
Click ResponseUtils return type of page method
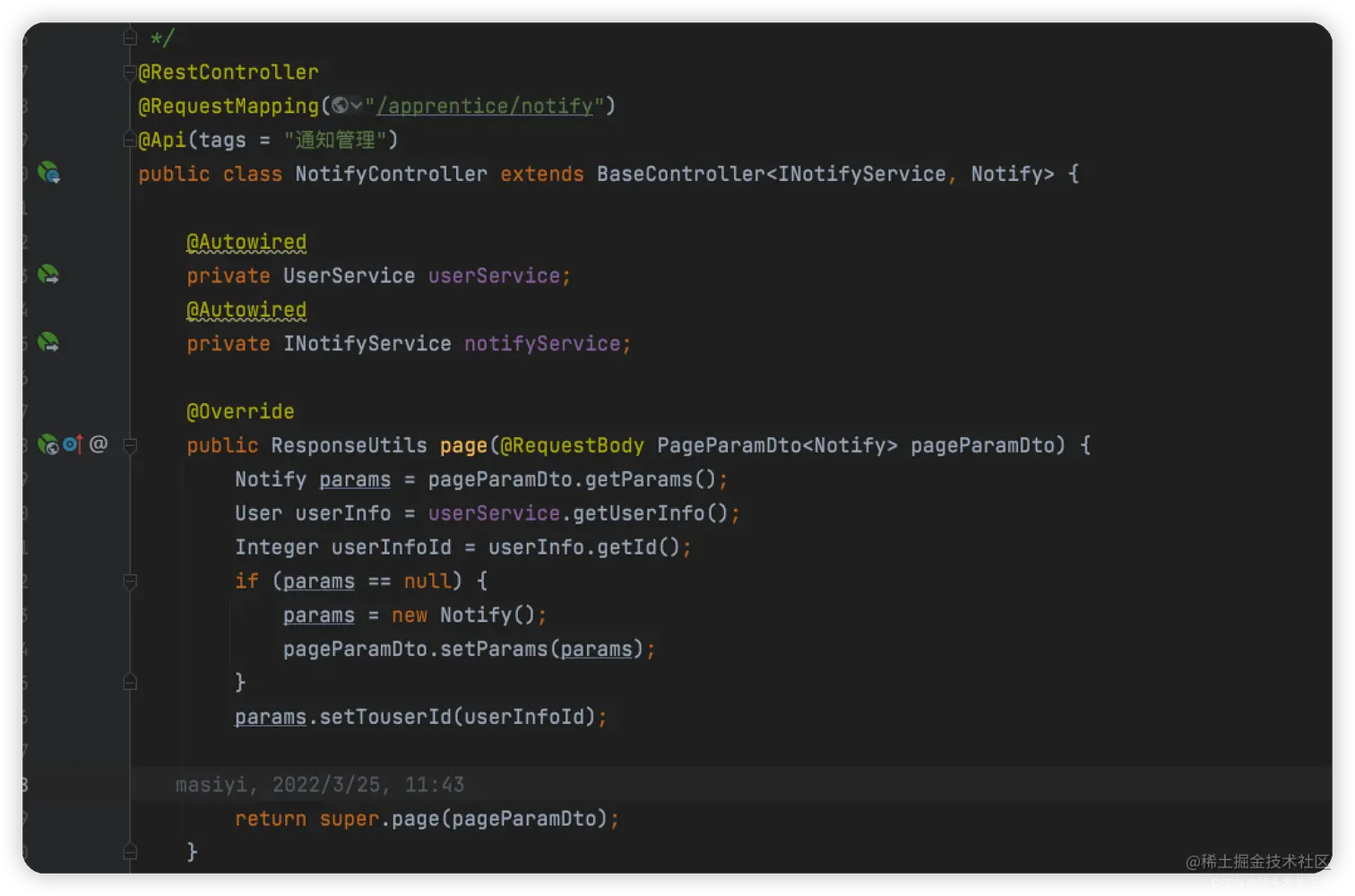pyautogui.click(x=350, y=445)
